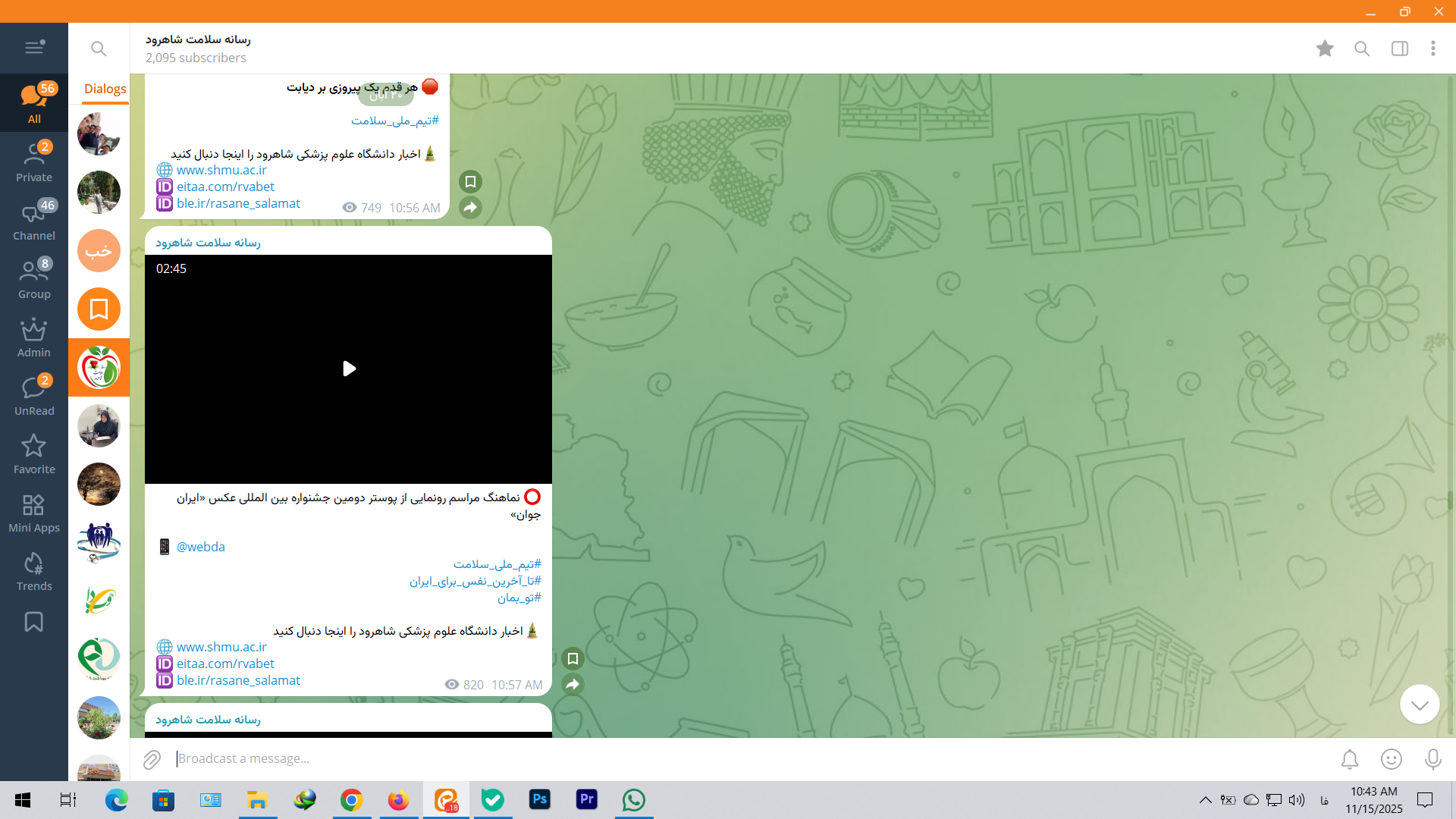Switch to the Channel folder

pos(34,221)
